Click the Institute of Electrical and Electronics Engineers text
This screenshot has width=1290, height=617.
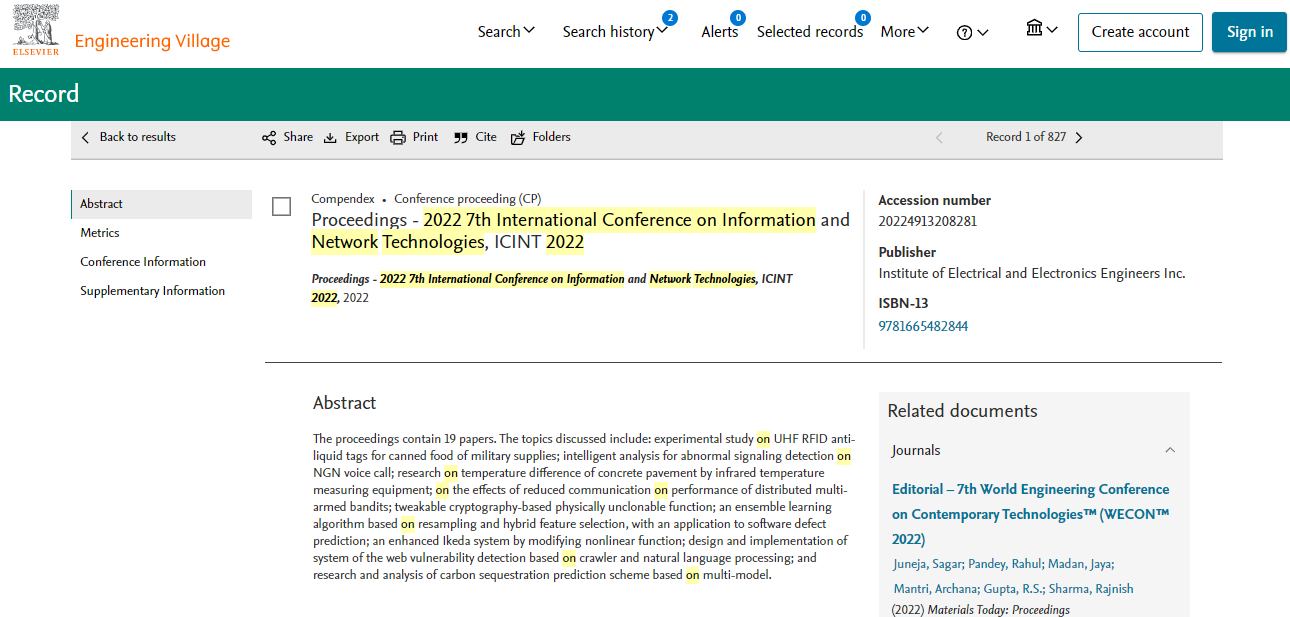coord(1031,273)
